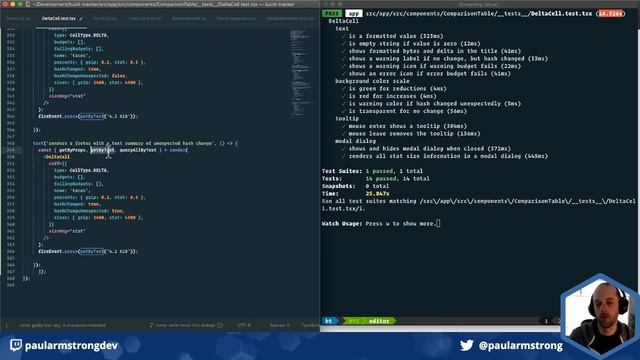Click the 'tooltip' group heading in terminal
The height and width of the screenshot is (360, 640).
[347, 118]
